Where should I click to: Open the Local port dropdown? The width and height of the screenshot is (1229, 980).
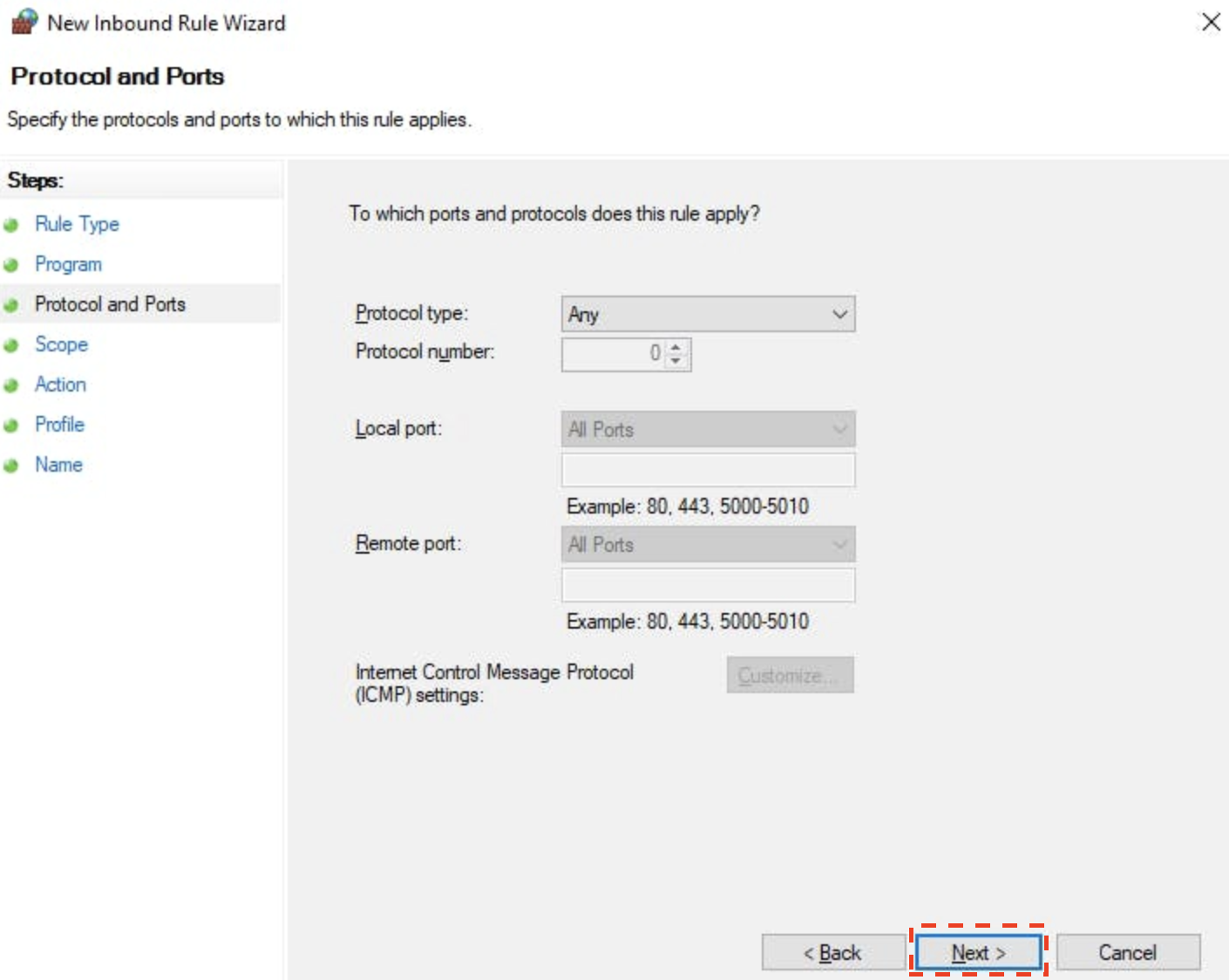pos(708,429)
